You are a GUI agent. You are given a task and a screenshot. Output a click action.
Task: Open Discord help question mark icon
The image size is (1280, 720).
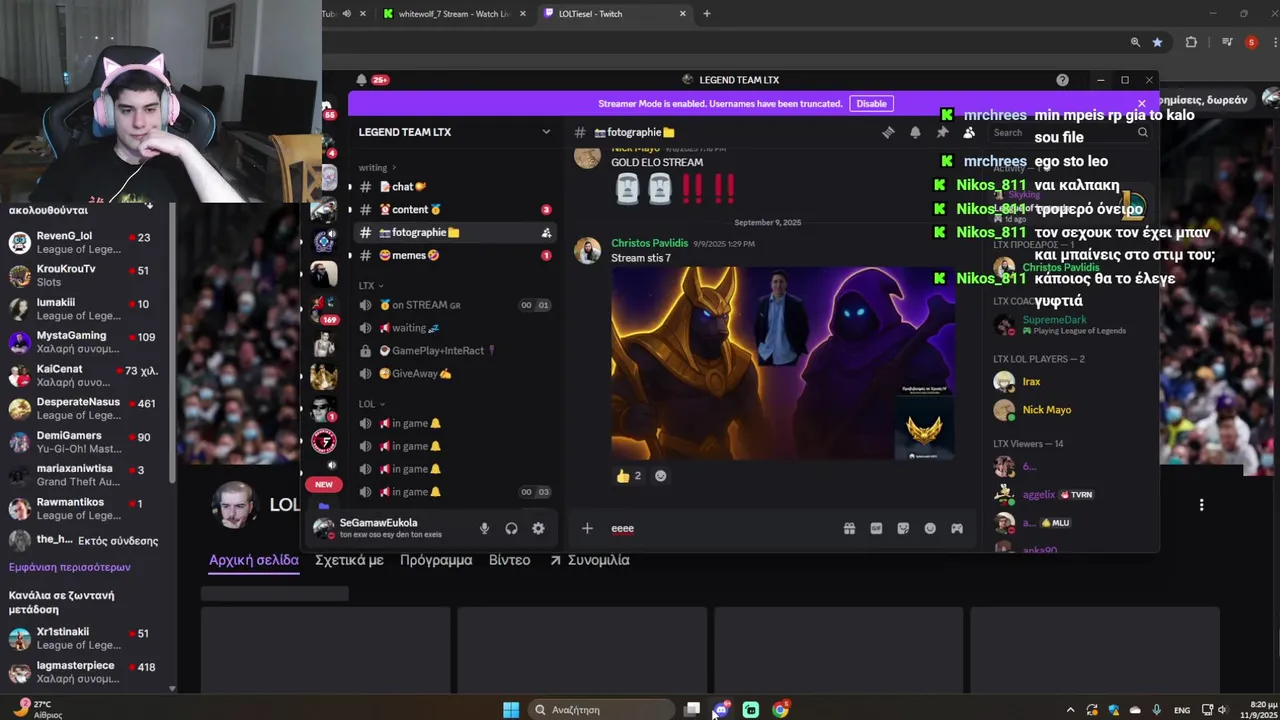click(1062, 80)
